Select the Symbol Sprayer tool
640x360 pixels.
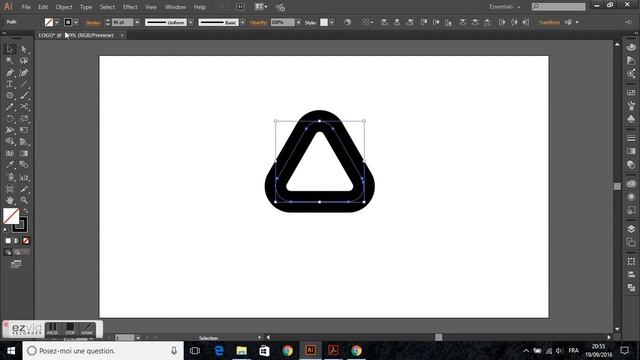(x=10, y=177)
